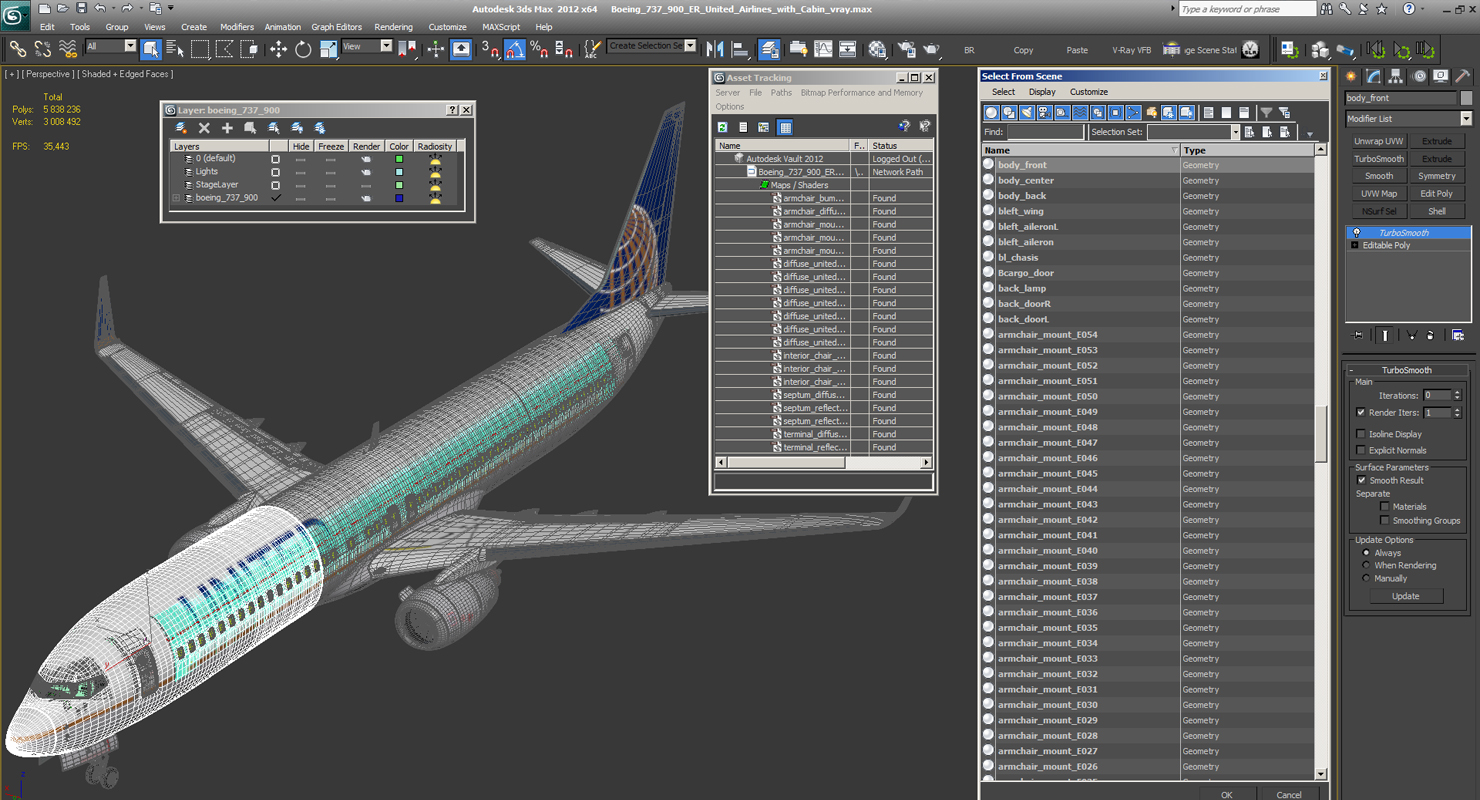Expand Editable Poly stack entry

point(1355,245)
